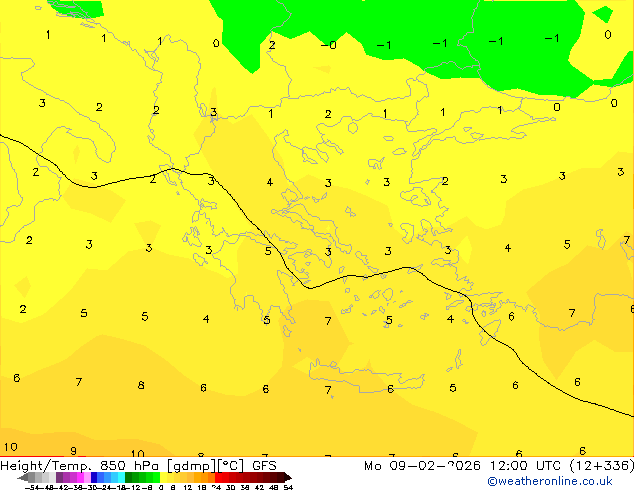Click the 'GFS' model label

tap(264, 466)
